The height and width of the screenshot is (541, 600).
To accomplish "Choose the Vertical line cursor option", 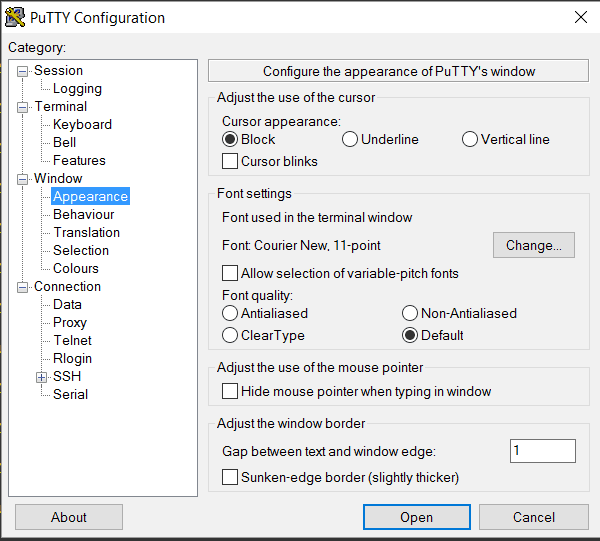I will [x=470, y=140].
